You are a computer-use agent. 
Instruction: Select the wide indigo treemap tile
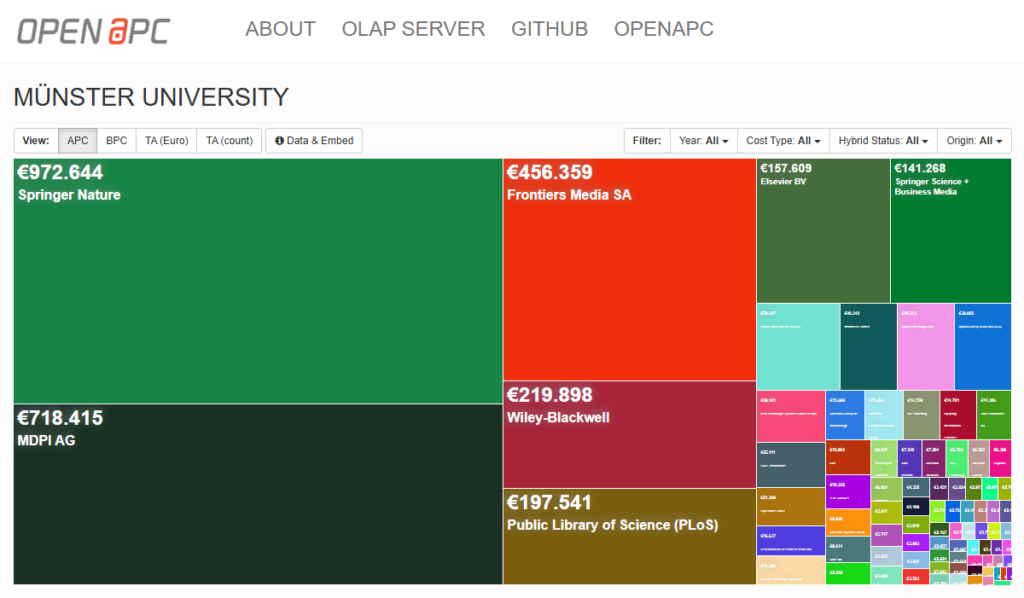tap(791, 541)
